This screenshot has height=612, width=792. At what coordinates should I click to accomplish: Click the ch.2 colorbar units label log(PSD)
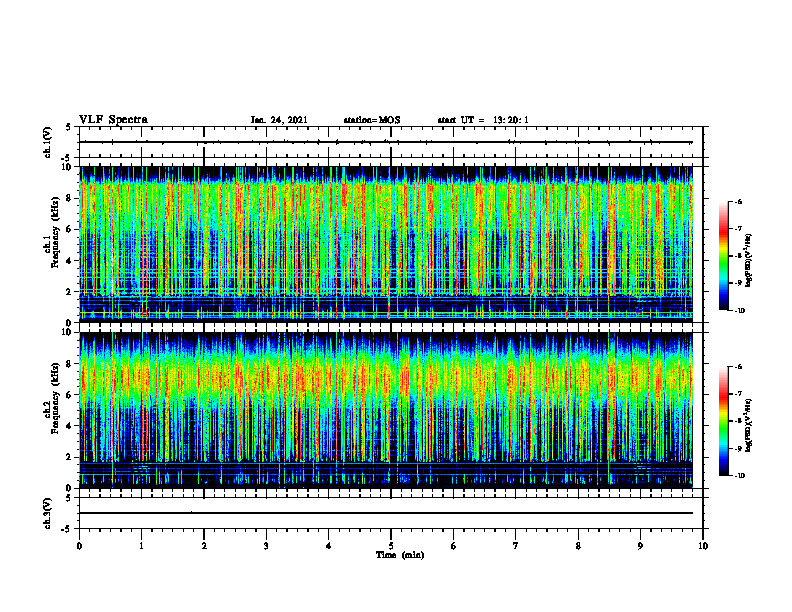tap(749, 424)
